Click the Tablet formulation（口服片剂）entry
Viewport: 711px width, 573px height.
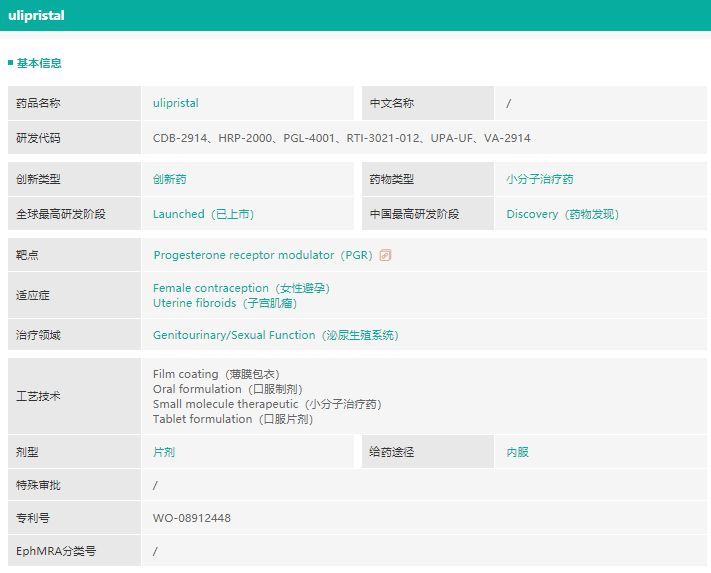[x=232, y=419]
